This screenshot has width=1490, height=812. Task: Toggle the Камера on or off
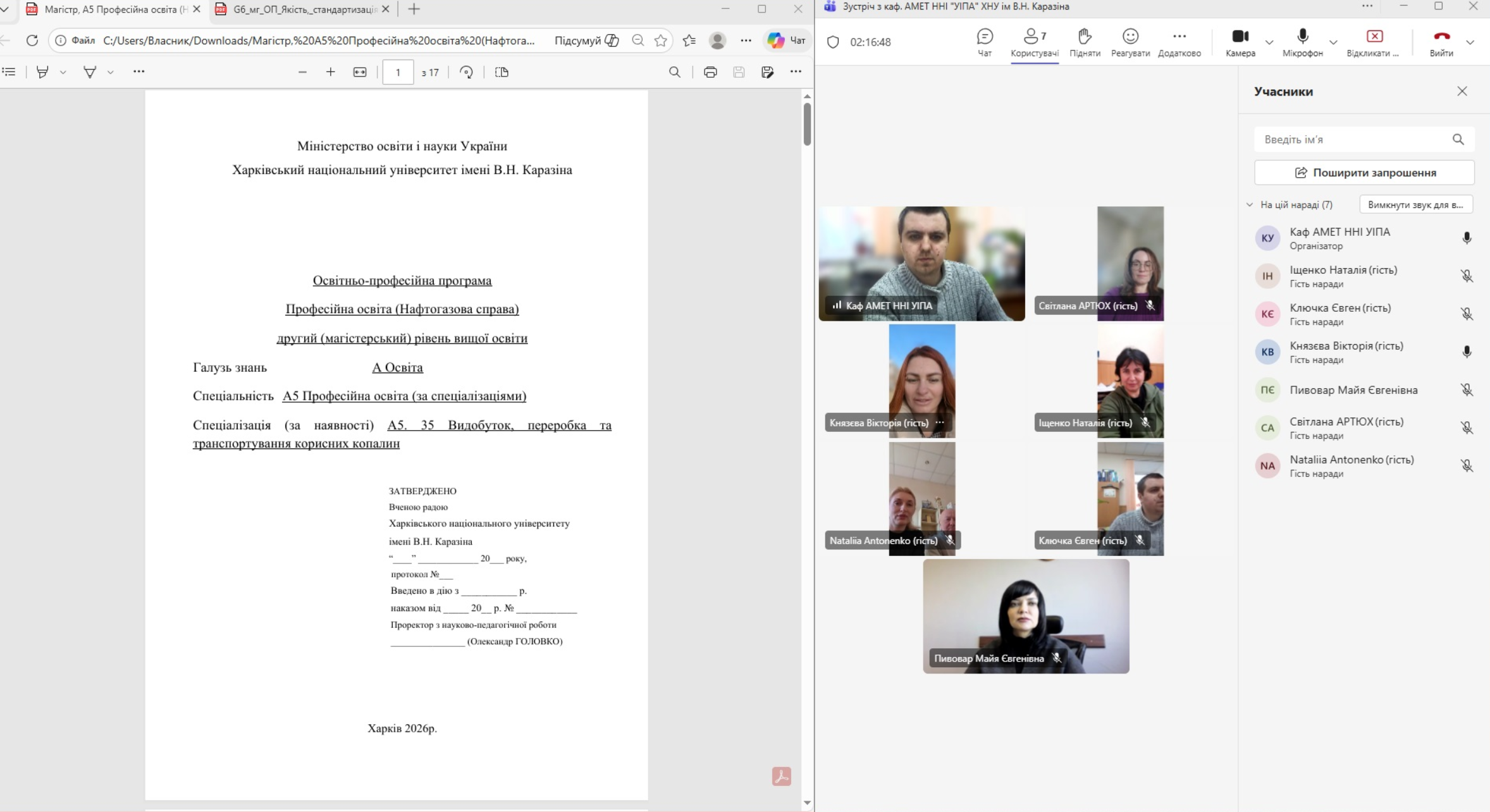tap(1240, 42)
